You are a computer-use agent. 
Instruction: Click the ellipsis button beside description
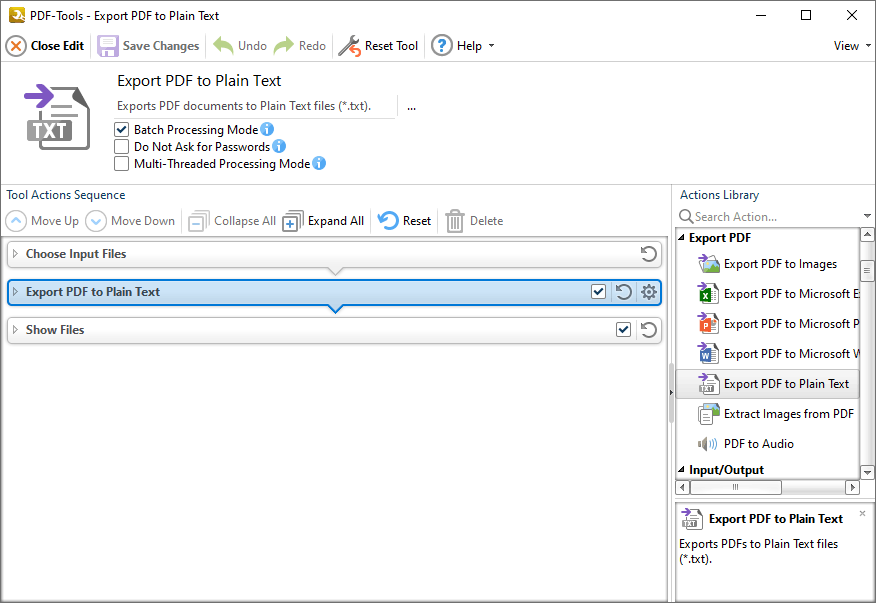(x=412, y=107)
